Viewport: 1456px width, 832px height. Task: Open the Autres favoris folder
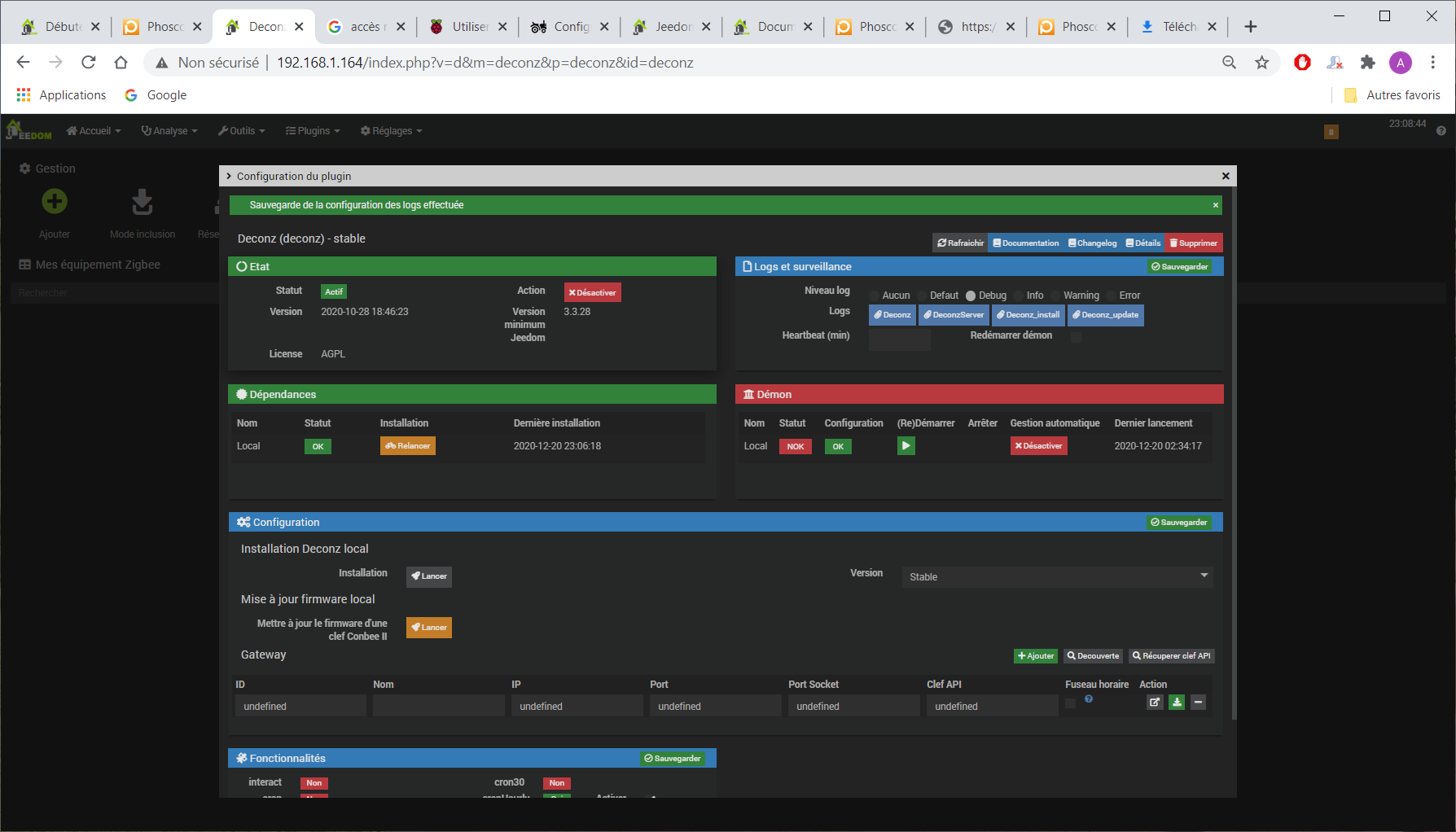(x=1392, y=95)
